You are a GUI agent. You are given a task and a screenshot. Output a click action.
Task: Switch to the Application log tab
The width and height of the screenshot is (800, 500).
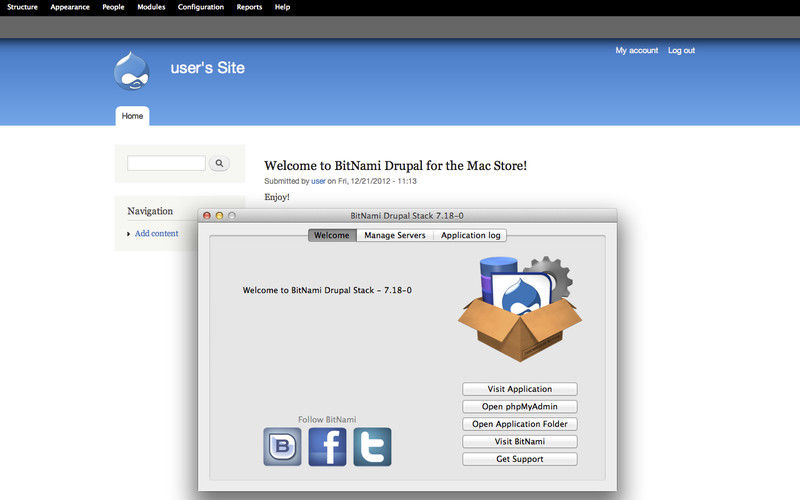pos(470,235)
